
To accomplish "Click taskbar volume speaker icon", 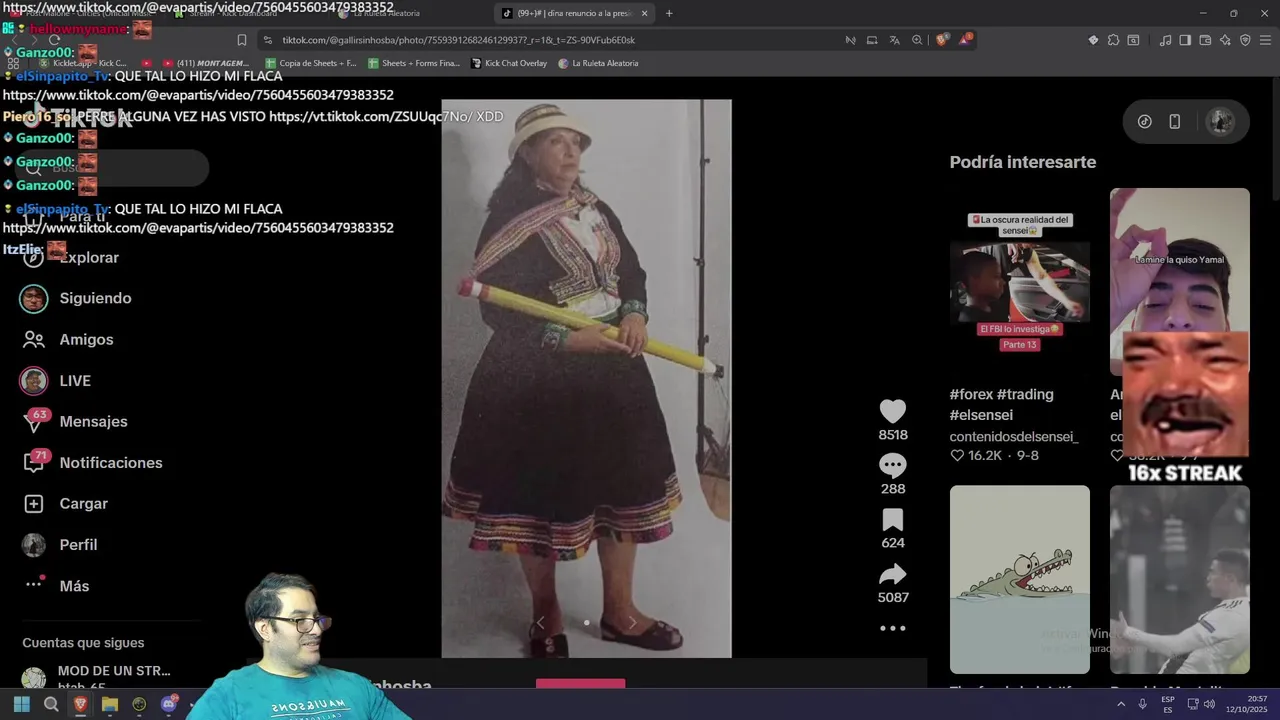I will click(1209, 705).
